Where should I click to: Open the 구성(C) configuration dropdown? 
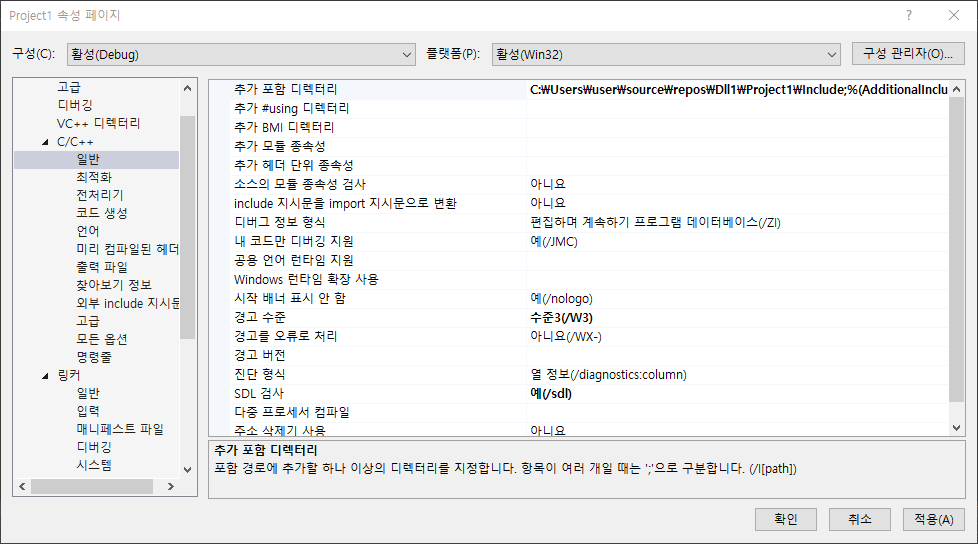point(241,54)
